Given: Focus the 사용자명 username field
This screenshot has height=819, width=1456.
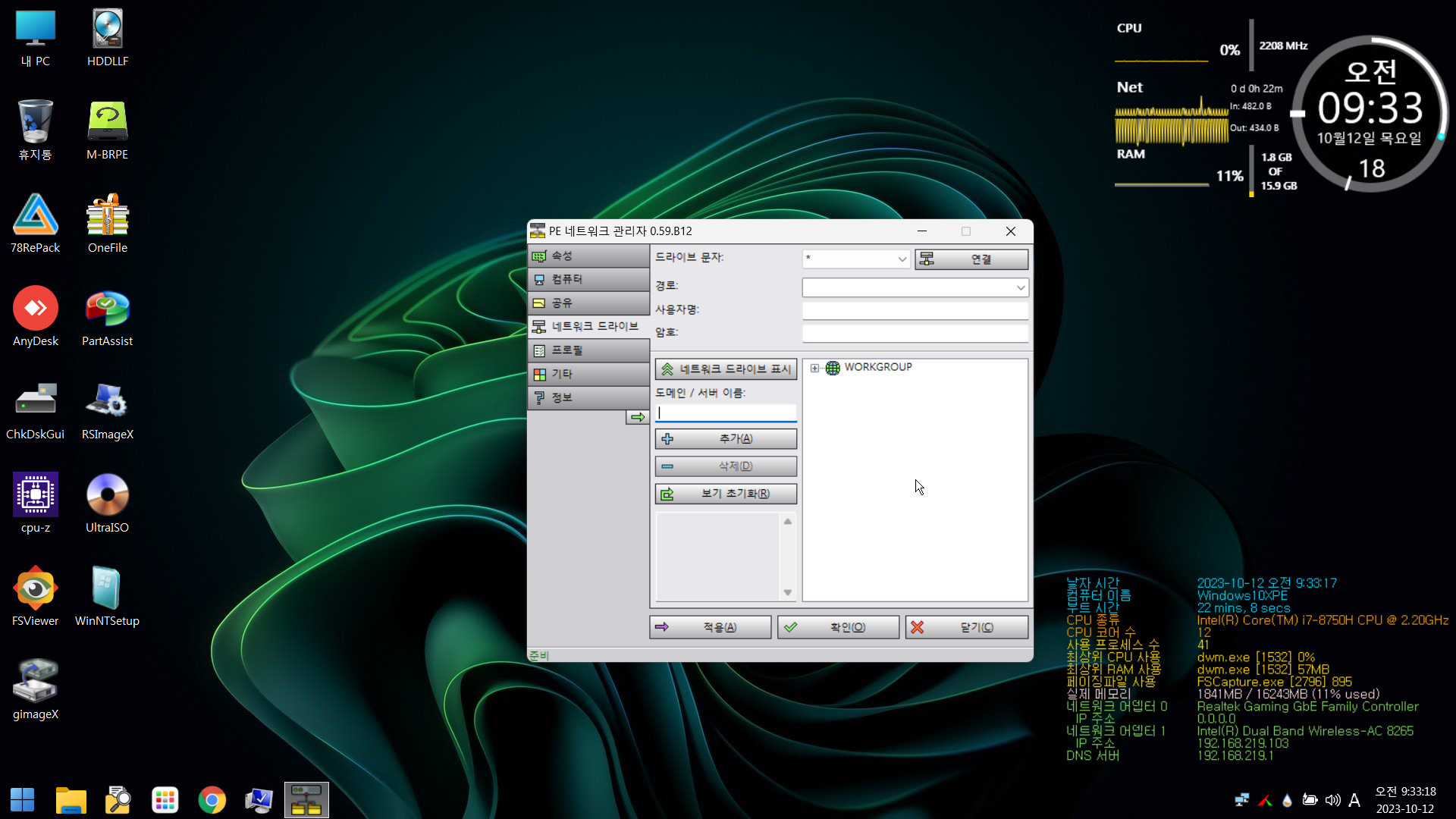Looking at the screenshot, I should coord(915,311).
